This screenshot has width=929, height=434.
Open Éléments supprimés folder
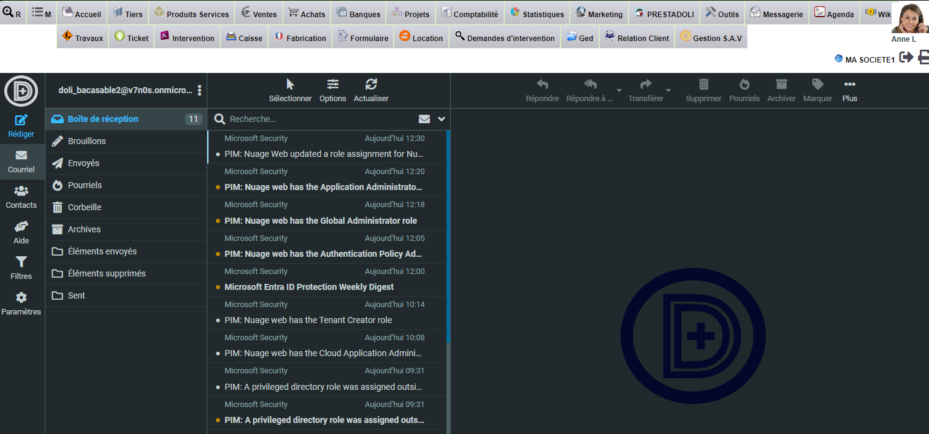[126, 273]
